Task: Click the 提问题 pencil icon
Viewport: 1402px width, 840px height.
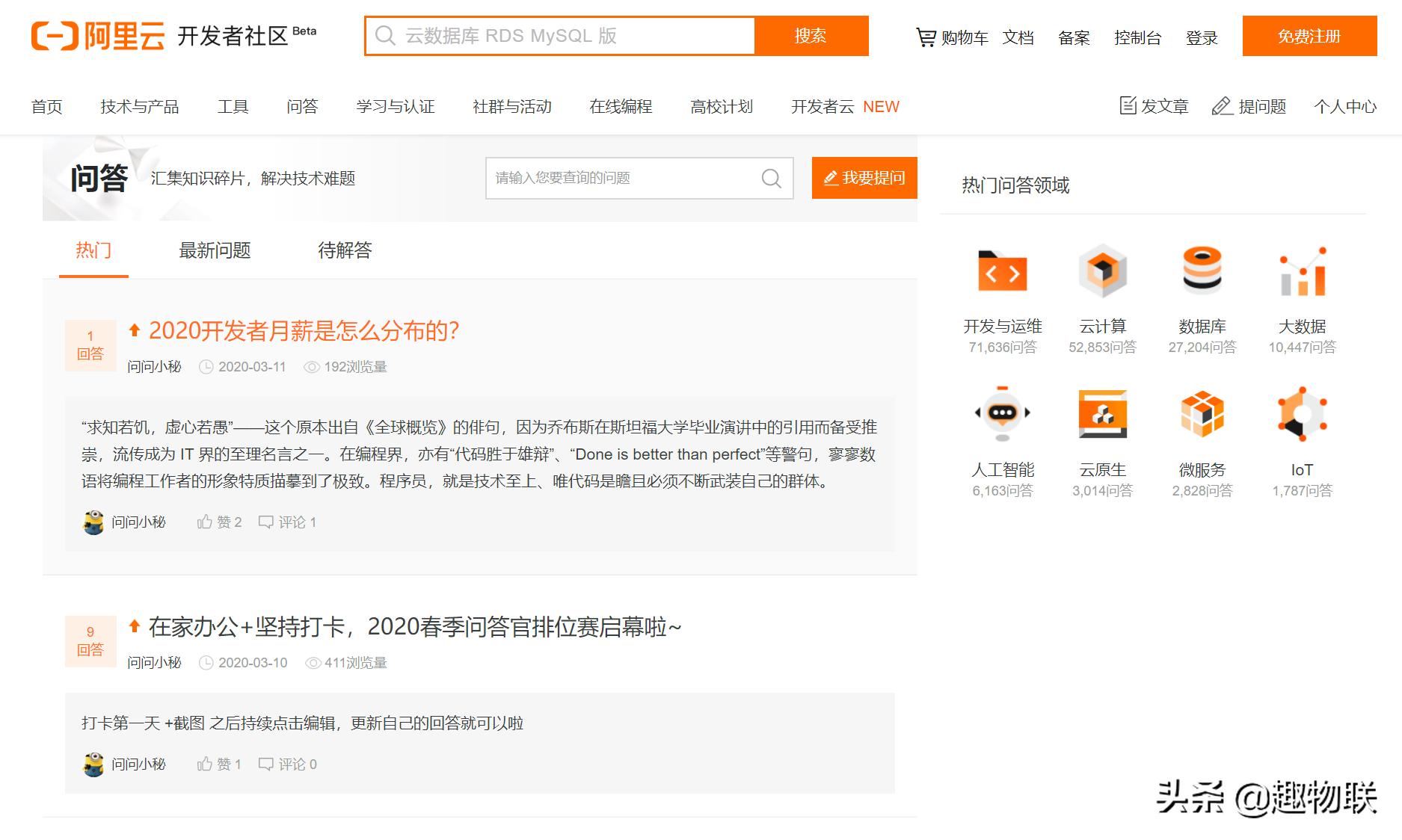Action: (x=1222, y=106)
